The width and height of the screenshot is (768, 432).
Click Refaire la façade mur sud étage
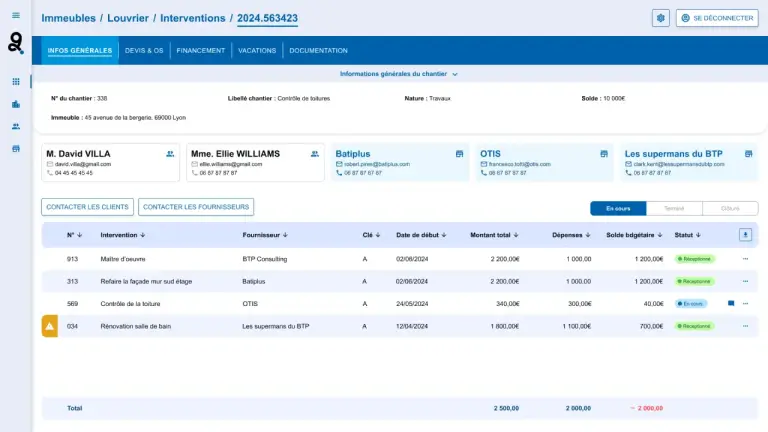pos(146,282)
